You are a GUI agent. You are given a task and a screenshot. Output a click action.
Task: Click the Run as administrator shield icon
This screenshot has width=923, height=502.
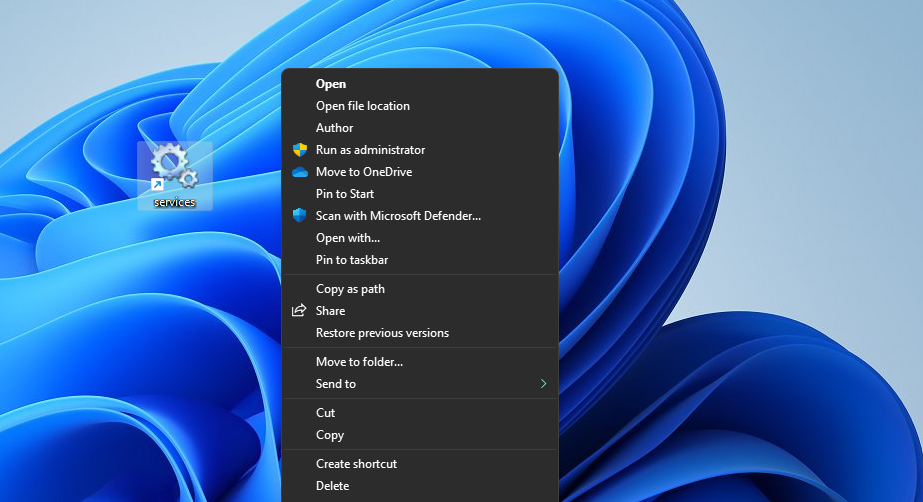299,150
